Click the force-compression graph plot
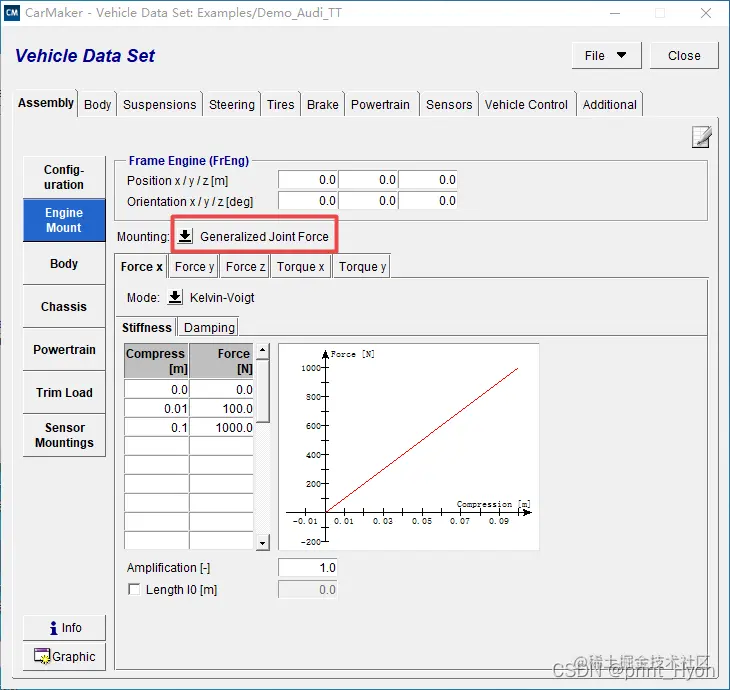Image resolution: width=730 pixels, height=690 pixels. pos(409,447)
